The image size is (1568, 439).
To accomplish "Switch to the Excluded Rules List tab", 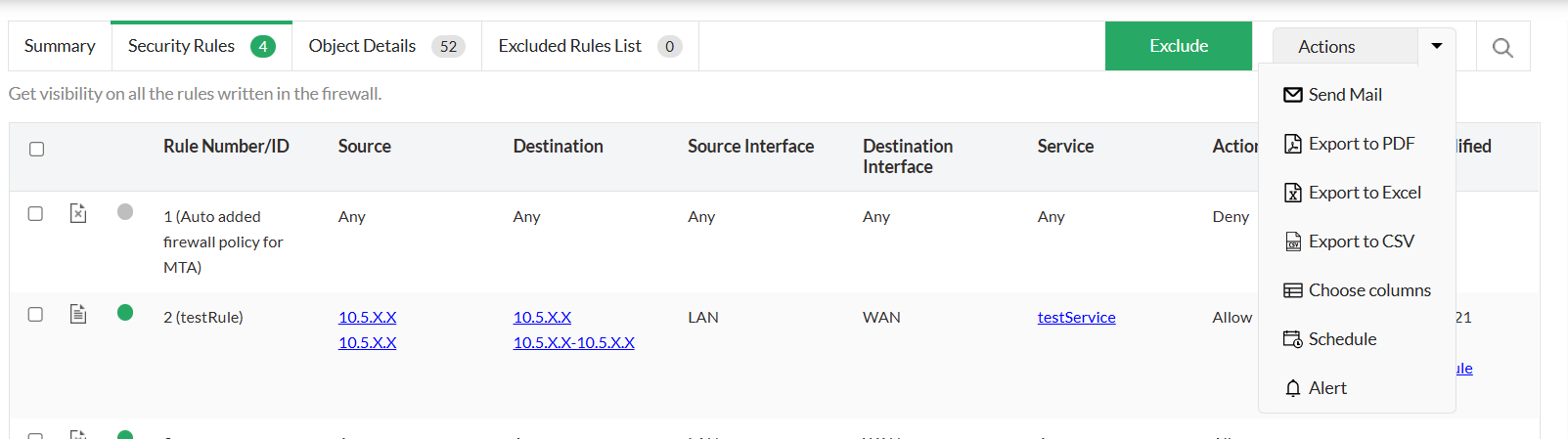I will click(590, 46).
